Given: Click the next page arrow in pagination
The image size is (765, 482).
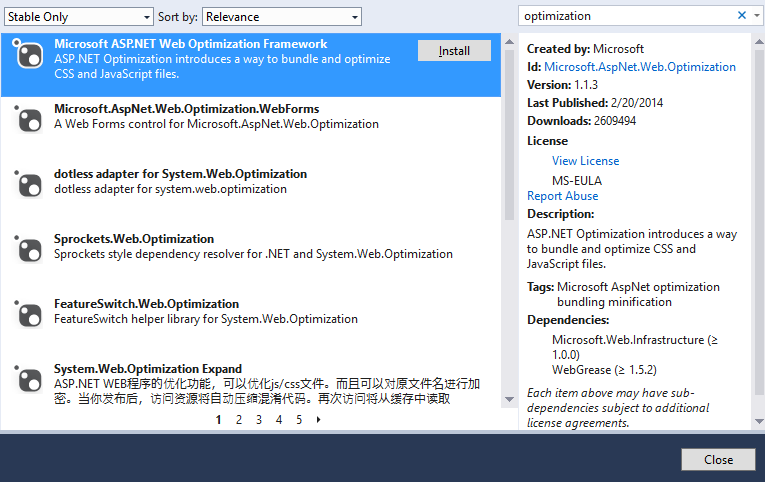Looking at the screenshot, I should click(x=319, y=420).
